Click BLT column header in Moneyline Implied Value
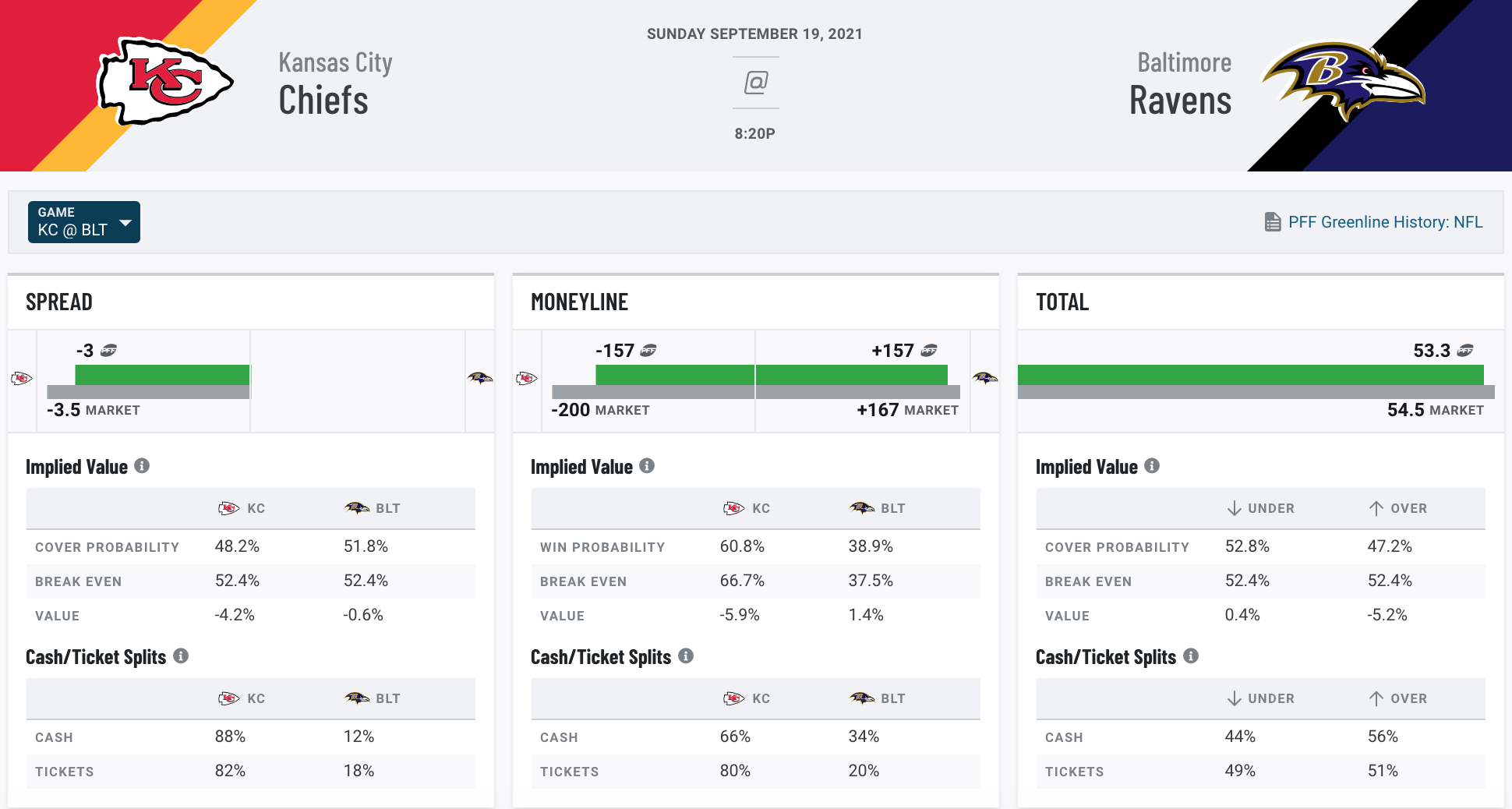 (878, 508)
